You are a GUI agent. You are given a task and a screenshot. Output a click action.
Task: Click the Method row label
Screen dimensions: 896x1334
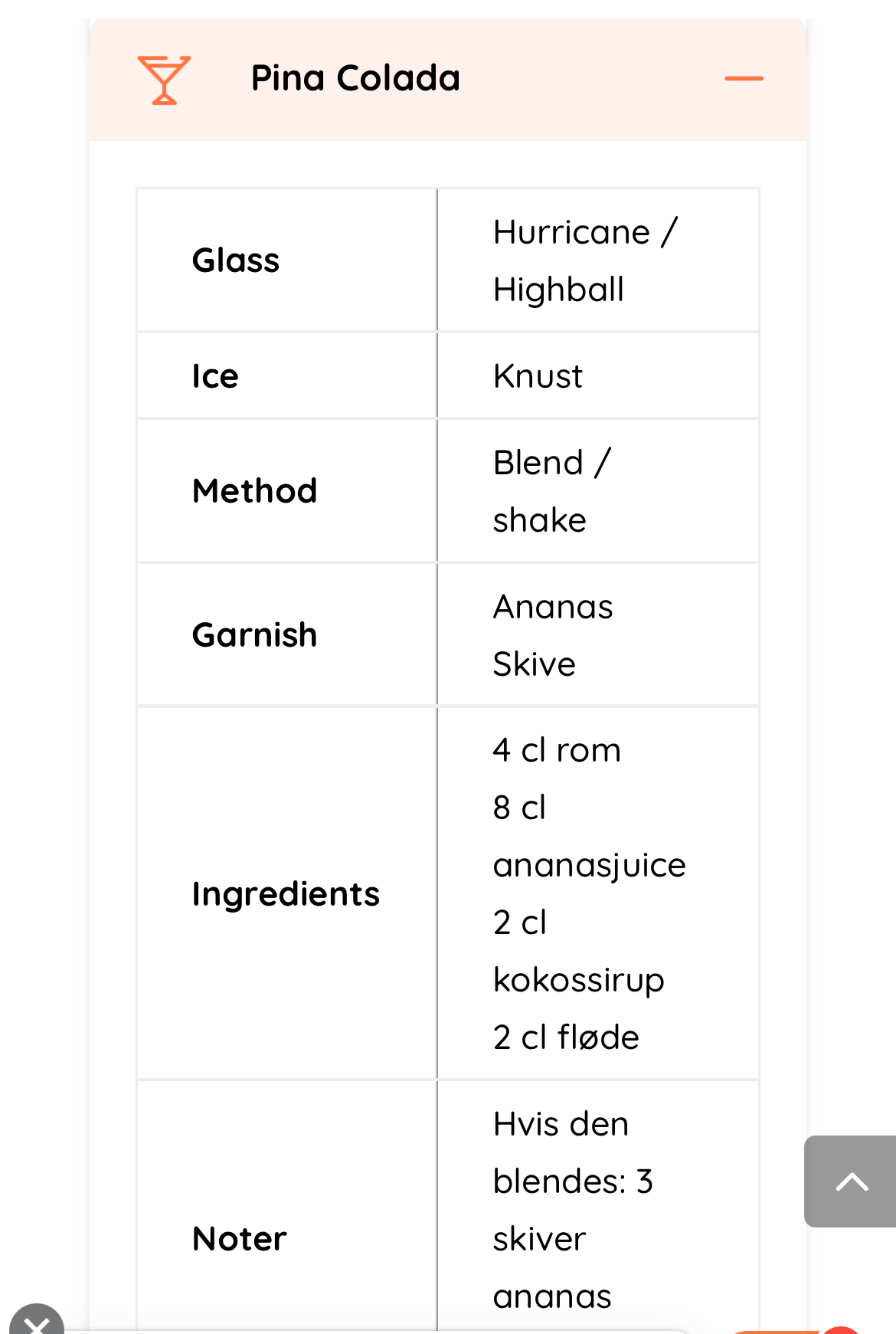click(x=254, y=491)
